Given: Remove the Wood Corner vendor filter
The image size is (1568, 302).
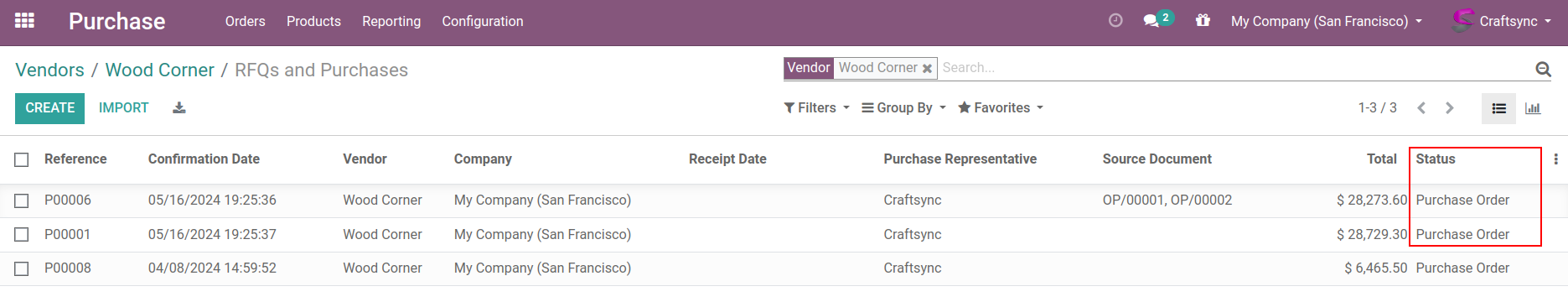Looking at the screenshot, I should [927, 69].
